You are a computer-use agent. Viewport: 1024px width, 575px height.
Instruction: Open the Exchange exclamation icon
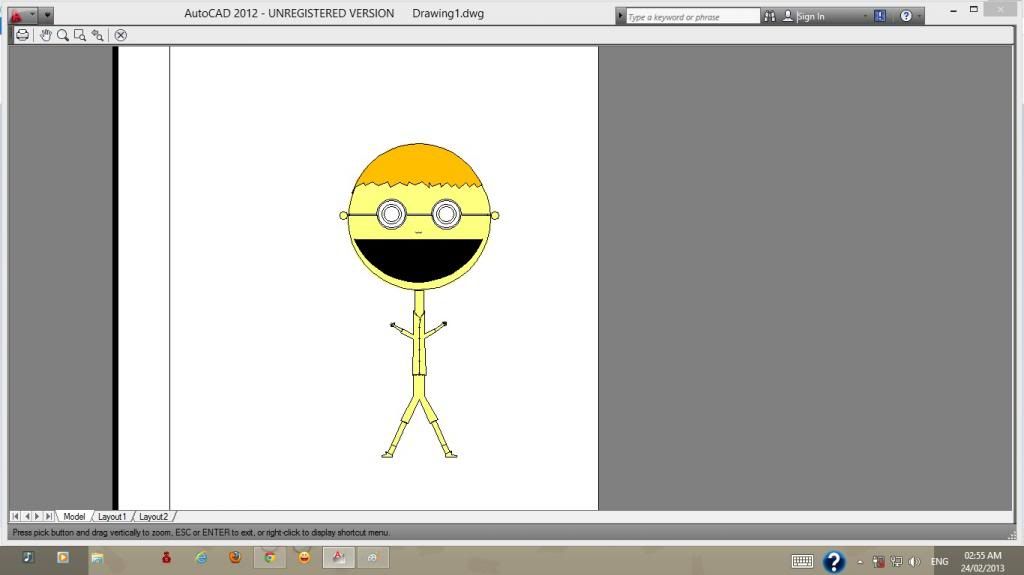pos(880,16)
